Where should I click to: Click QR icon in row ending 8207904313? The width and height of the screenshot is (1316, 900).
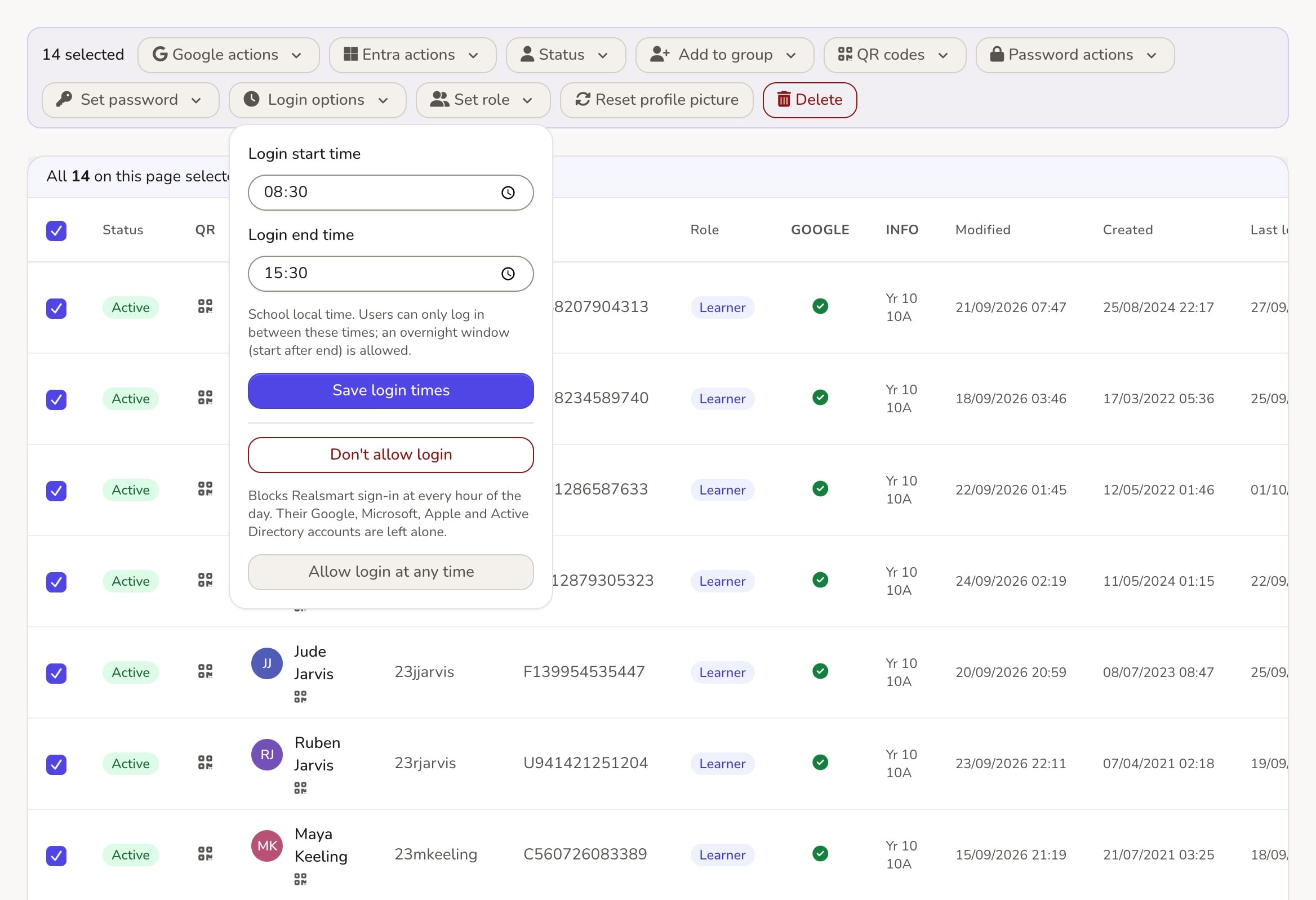(x=205, y=306)
